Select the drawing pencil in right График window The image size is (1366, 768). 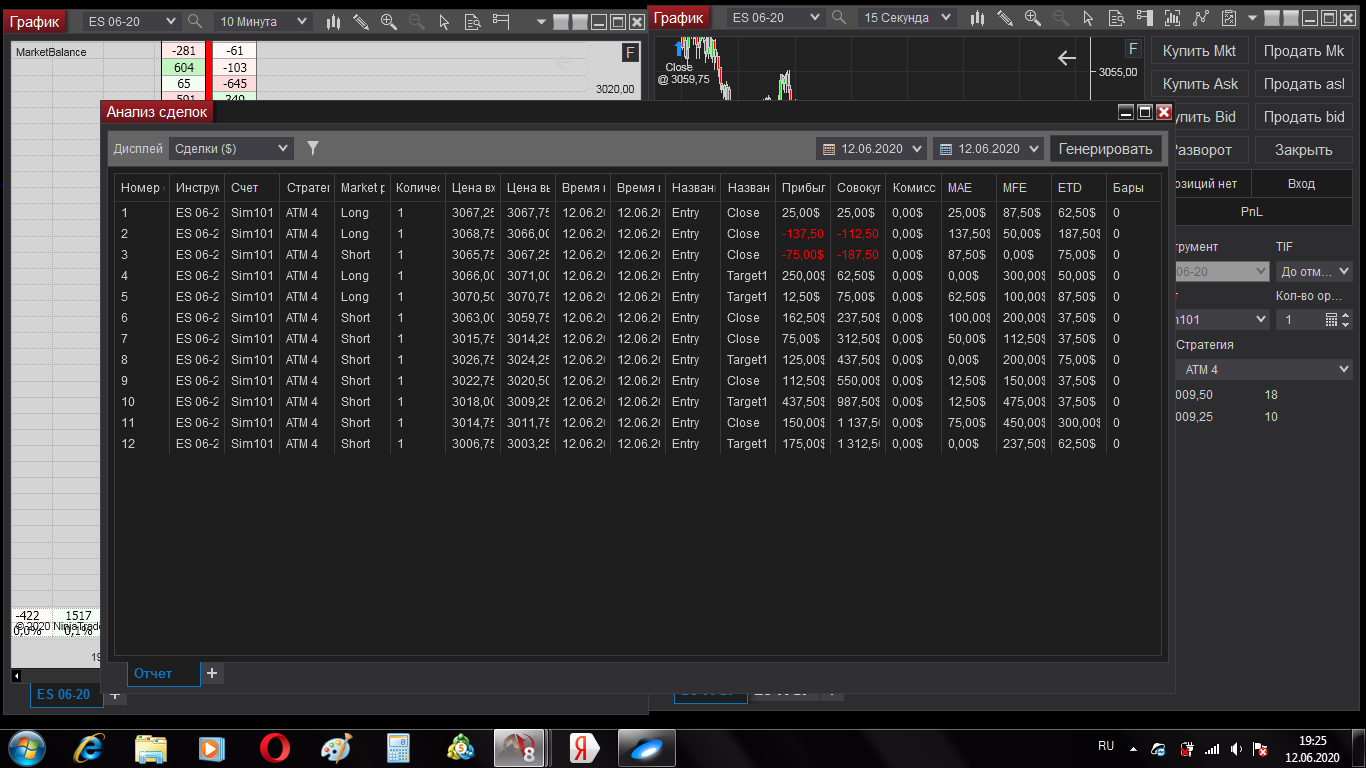coord(1005,18)
